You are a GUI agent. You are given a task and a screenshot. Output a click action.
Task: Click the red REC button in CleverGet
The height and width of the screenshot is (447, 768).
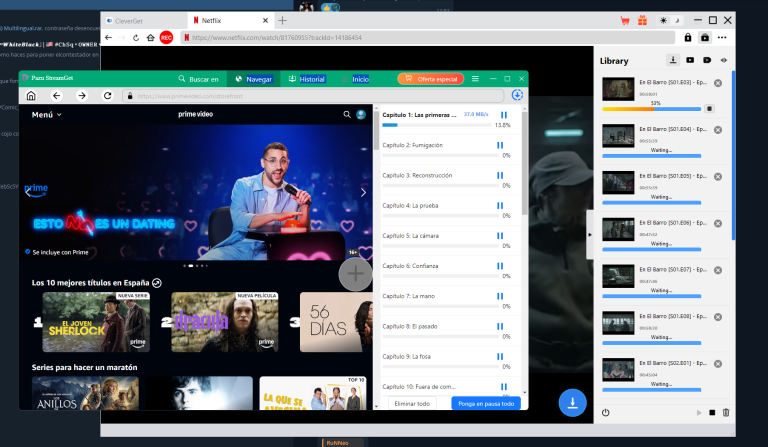(x=166, y=38)
